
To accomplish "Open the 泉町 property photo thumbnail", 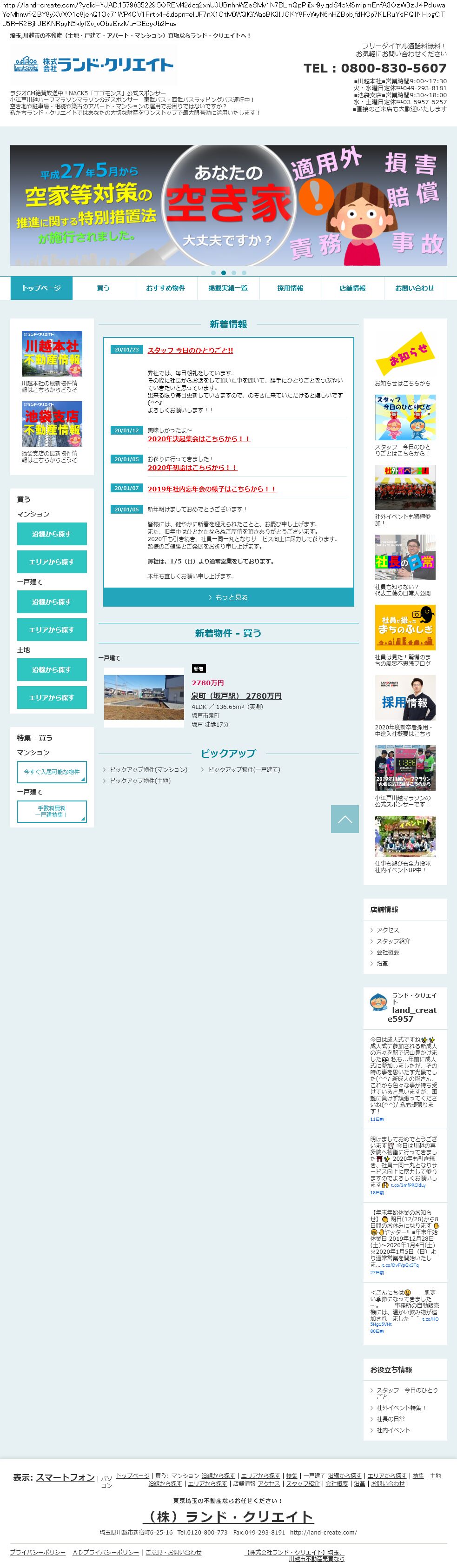I will tap(144, 697).
